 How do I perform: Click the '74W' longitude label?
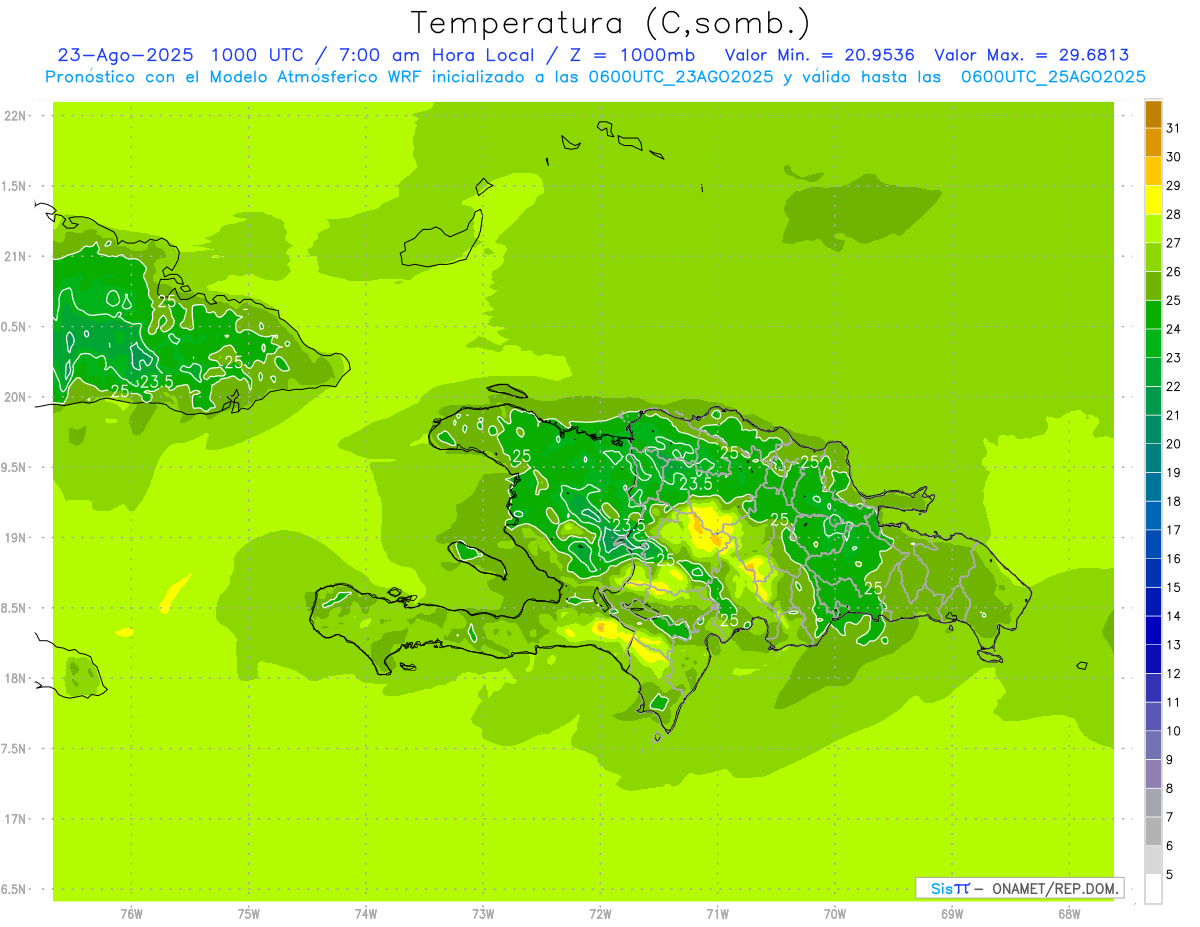coord(366,913)
